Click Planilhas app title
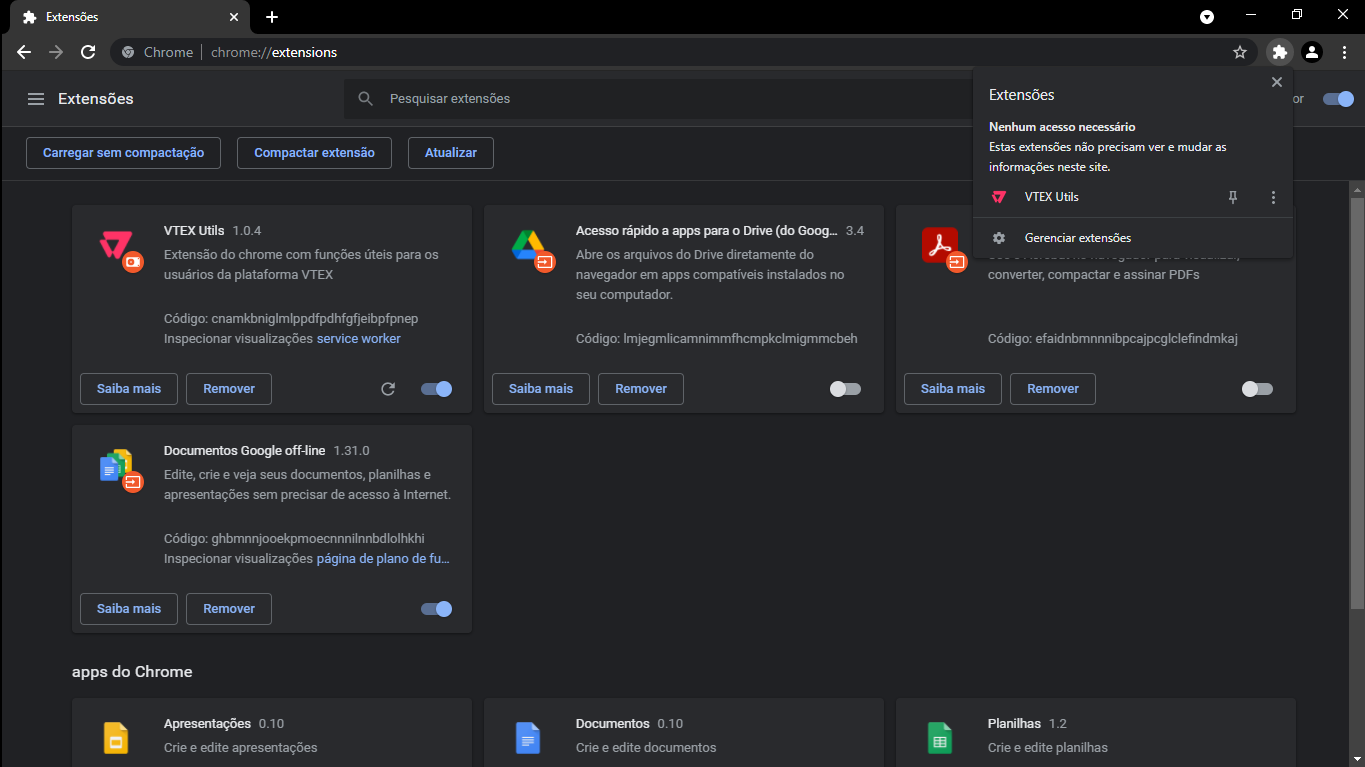Screen dimensions: 1365x767 (1014, 723)
